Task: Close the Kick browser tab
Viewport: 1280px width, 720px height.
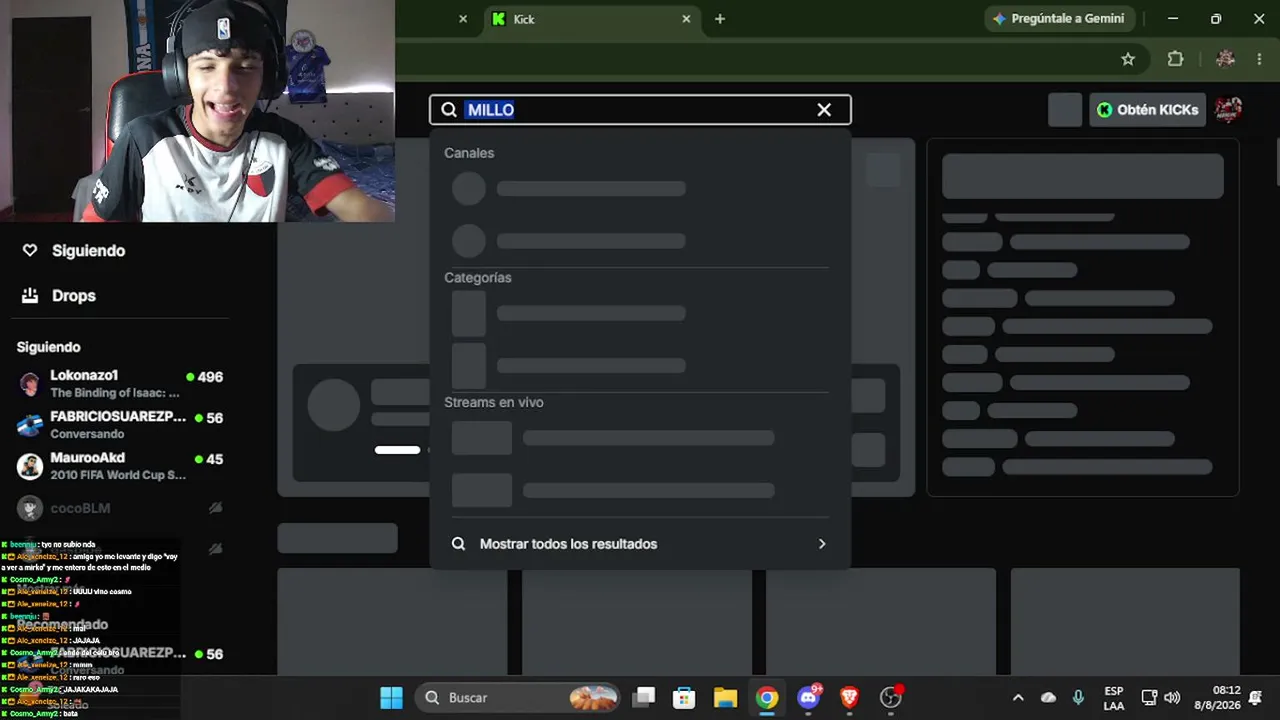Action: [686, 19]
